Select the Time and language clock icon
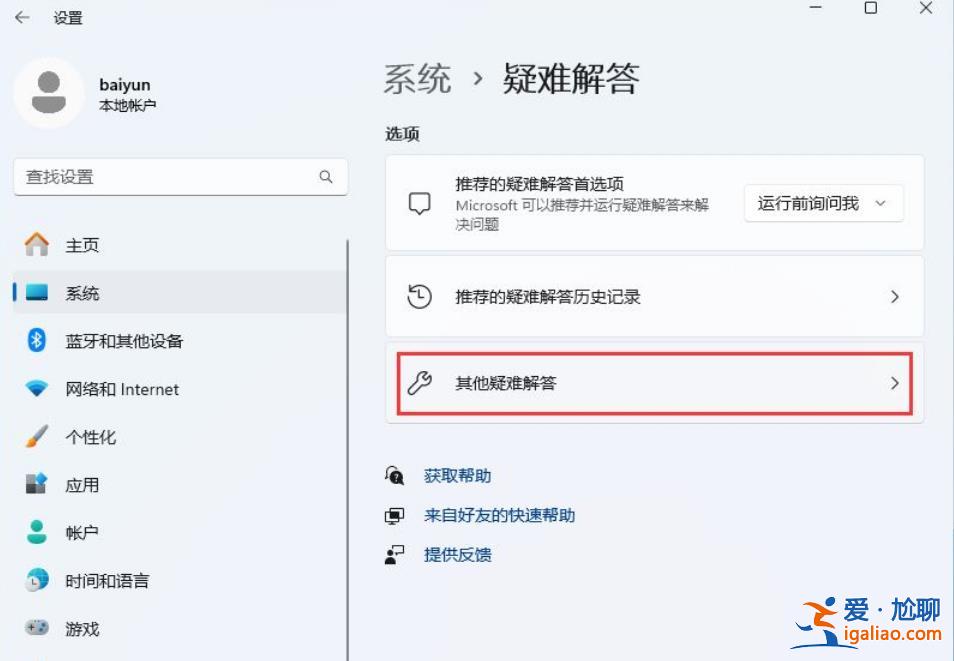 37,580
